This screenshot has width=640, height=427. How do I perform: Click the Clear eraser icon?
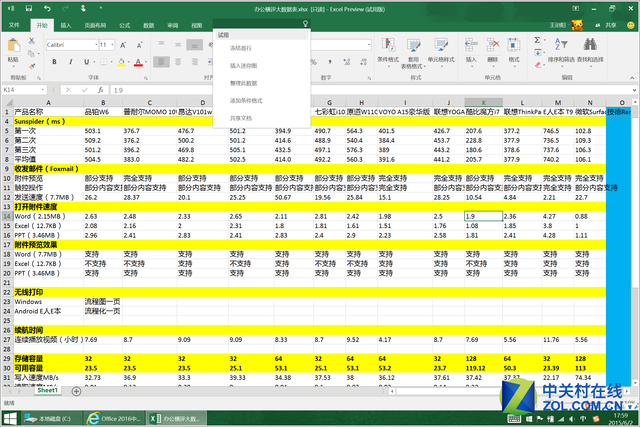538,64
